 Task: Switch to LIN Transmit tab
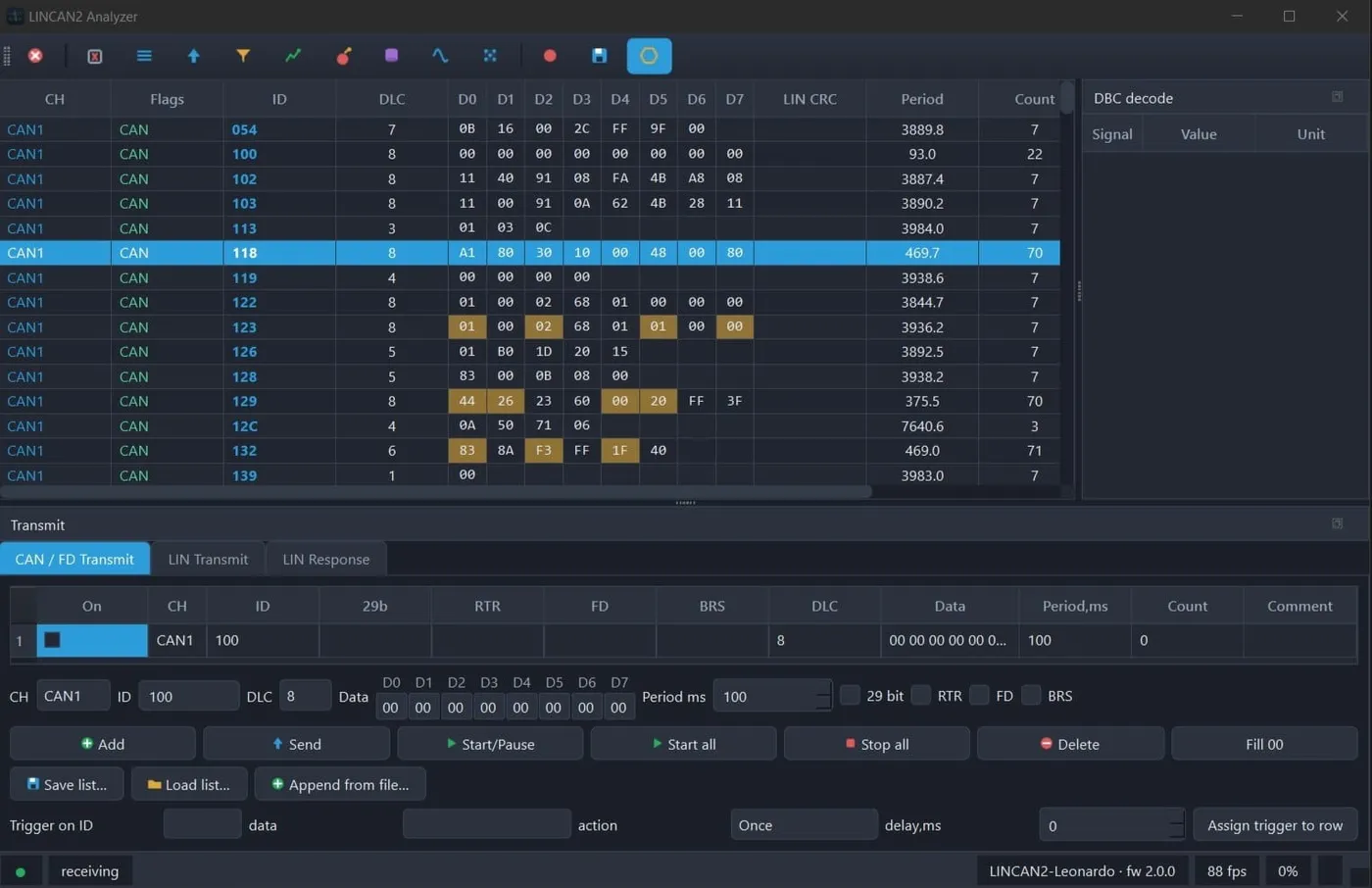(x=208, y=559)
